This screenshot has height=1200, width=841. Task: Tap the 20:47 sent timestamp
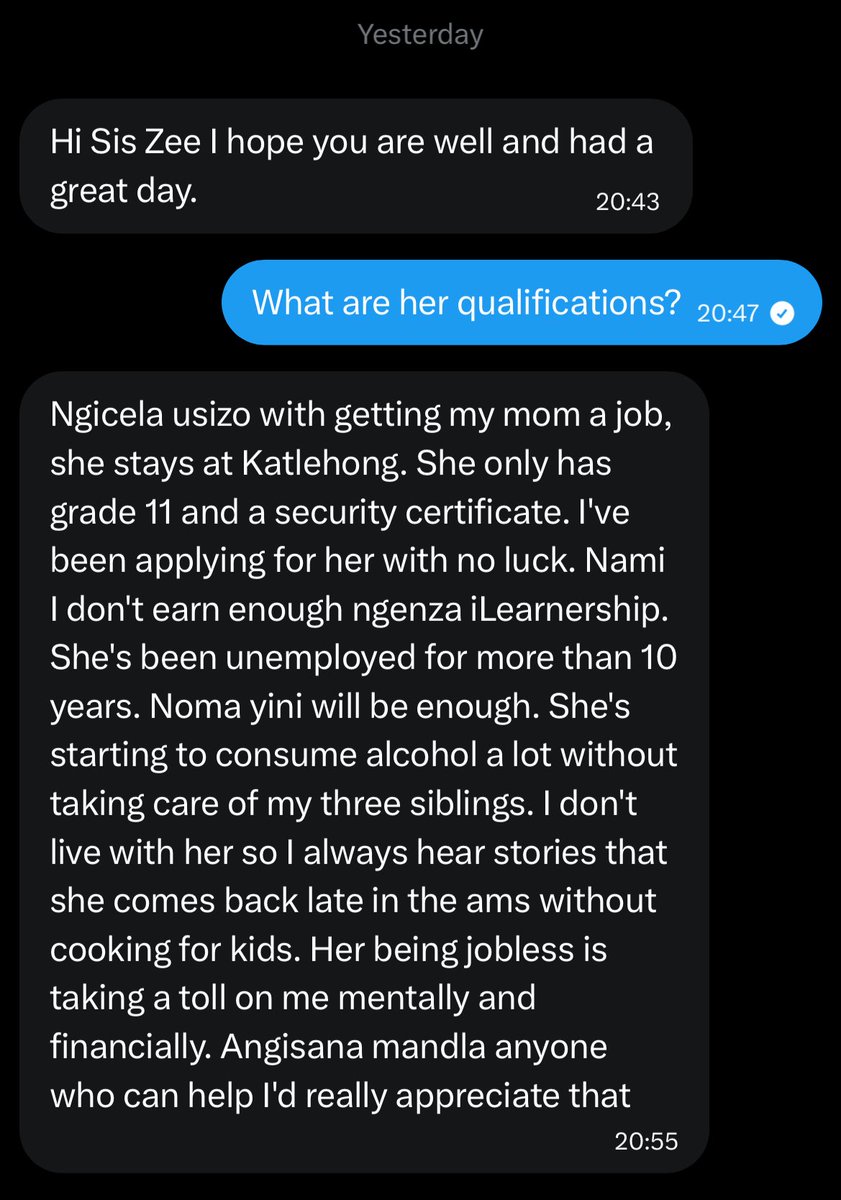point(730,313)
